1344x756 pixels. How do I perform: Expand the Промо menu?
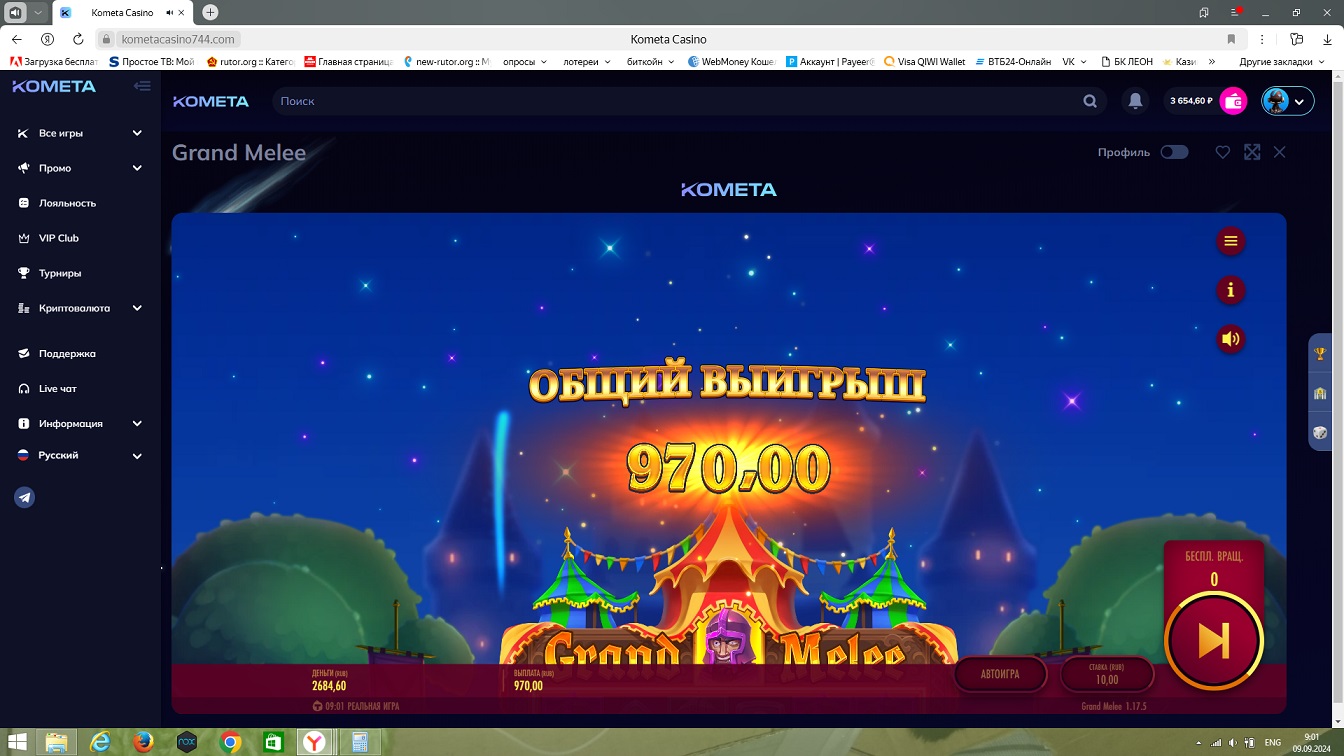tap(80, 168)
